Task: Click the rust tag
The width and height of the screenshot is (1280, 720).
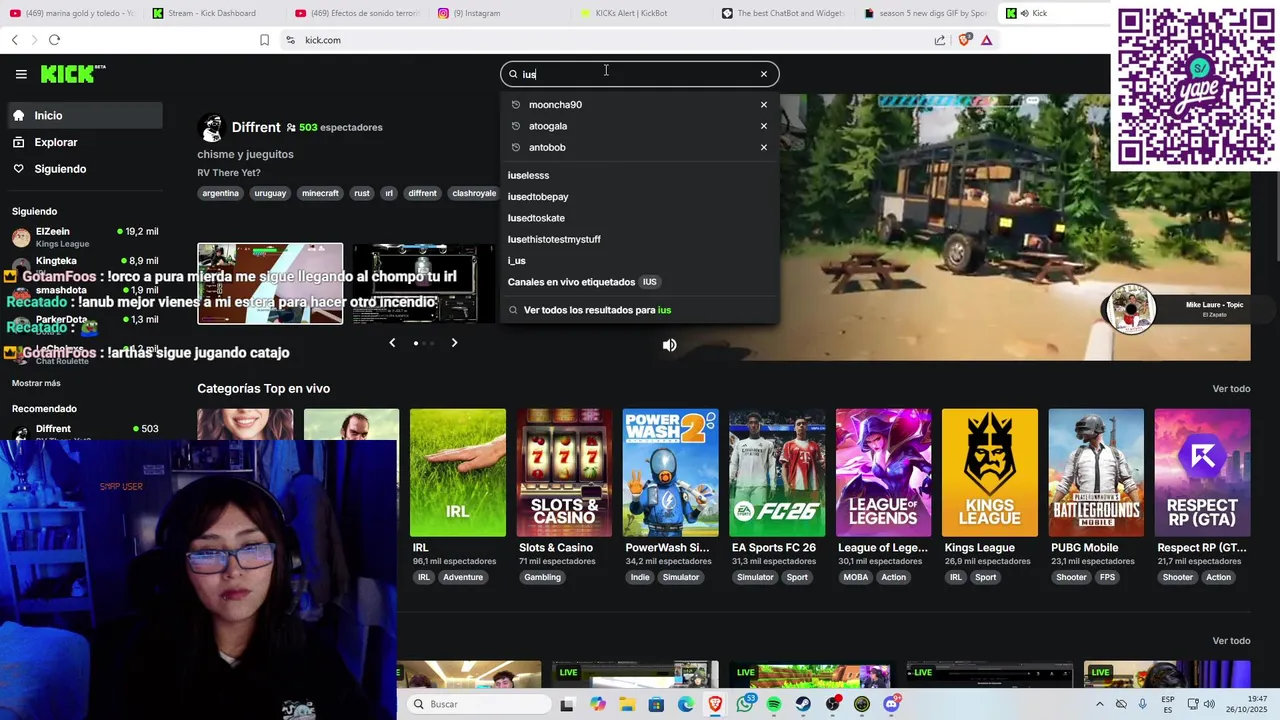Action: [361, 193]
